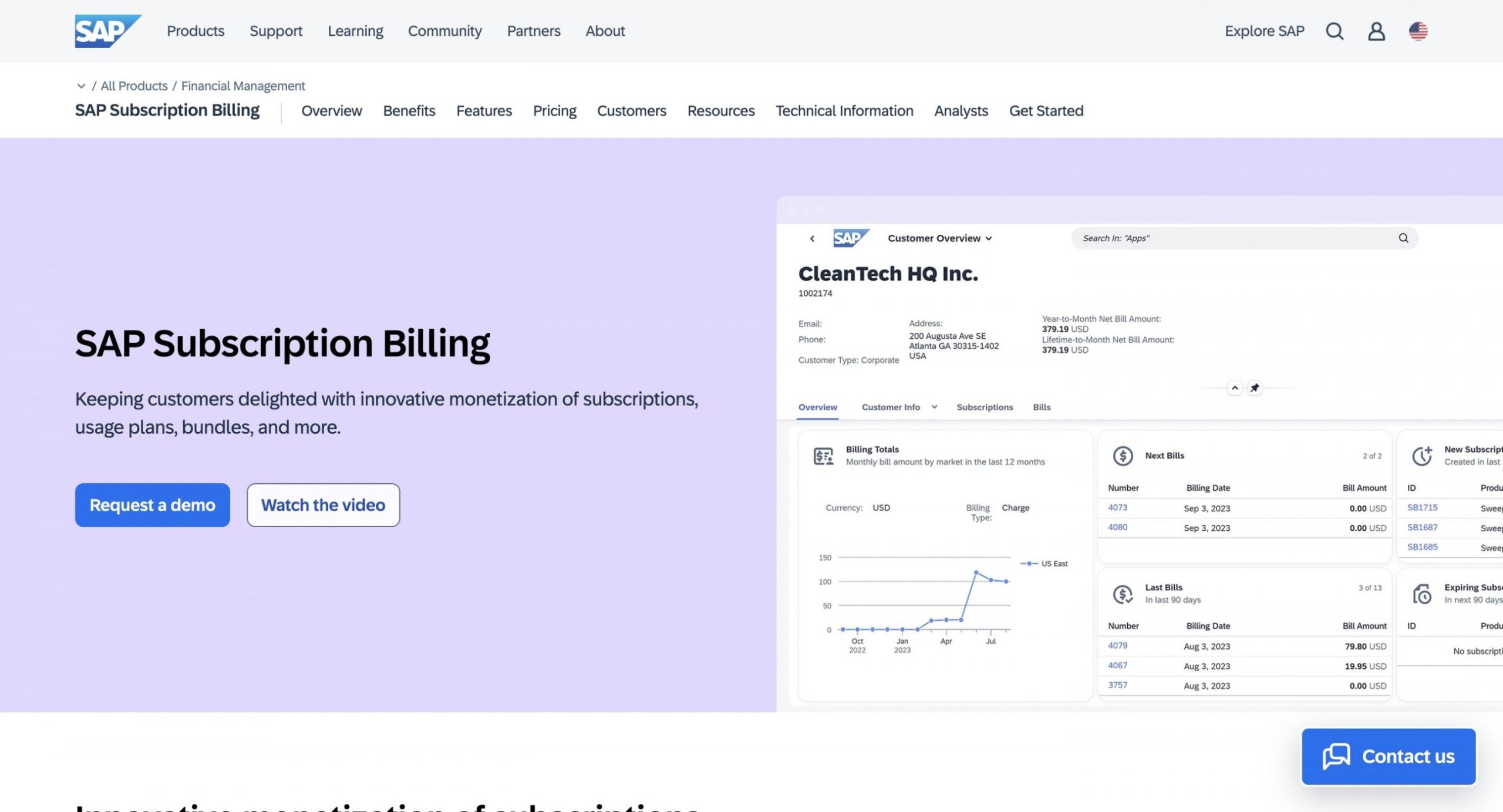Jump to the Features section
Screen dimensions: 1503x812
pyautogui.click(x=484, y=110)
